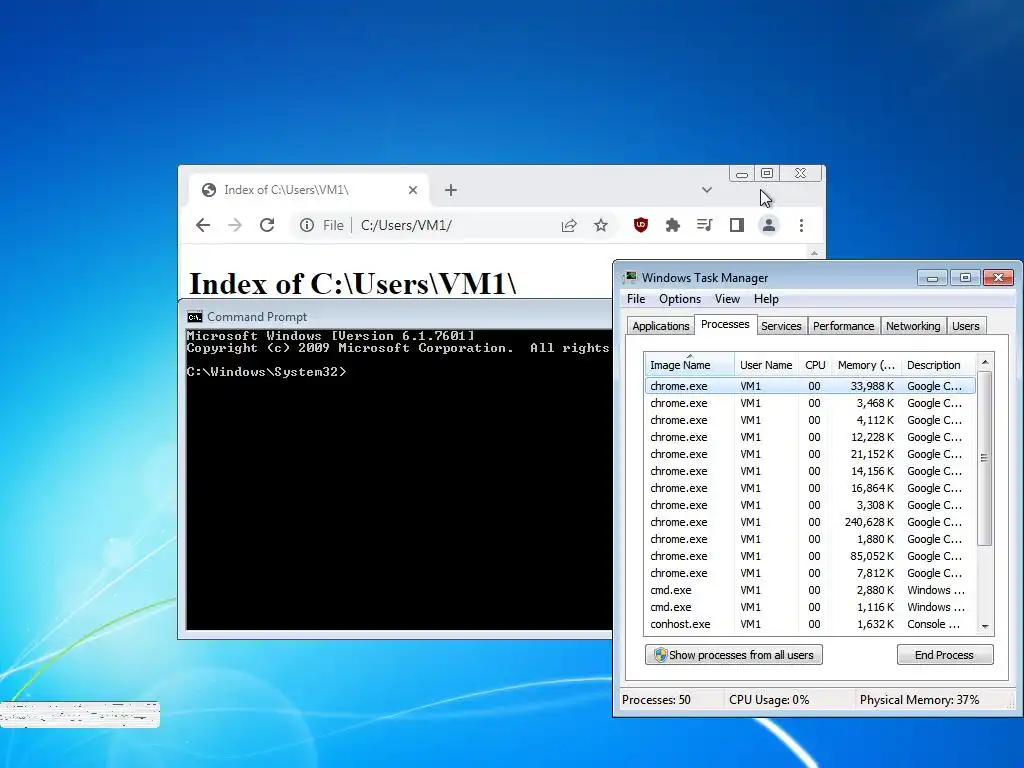Sort by Description column header

[x=938, y=365]
